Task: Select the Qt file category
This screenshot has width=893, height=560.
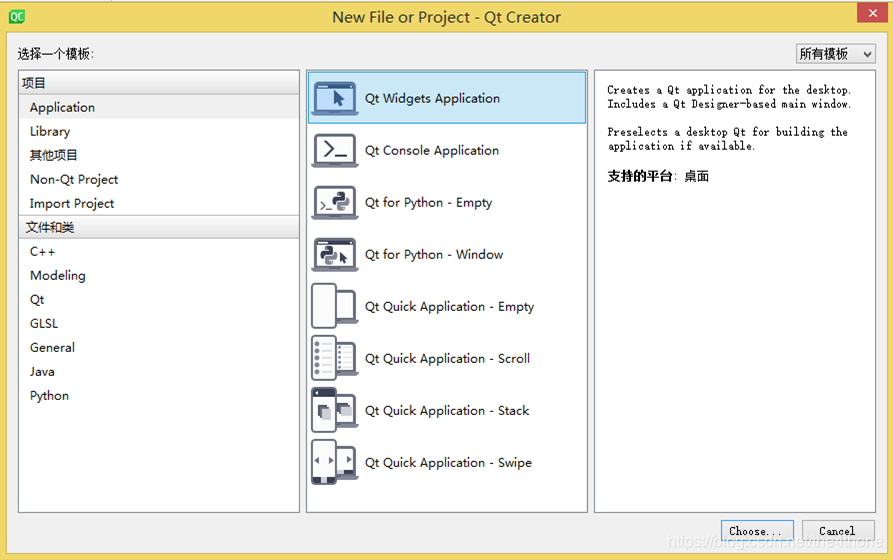Action: [159, 299]
